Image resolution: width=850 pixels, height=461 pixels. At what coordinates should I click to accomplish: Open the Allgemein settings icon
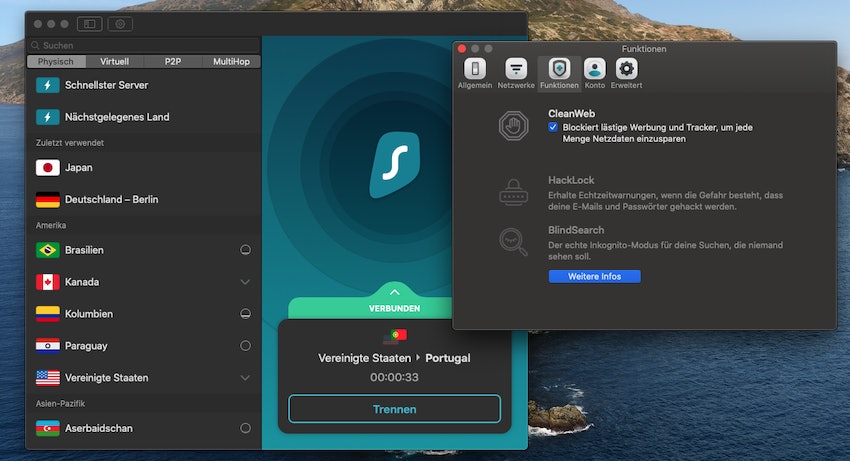click(x=475, y=69)
